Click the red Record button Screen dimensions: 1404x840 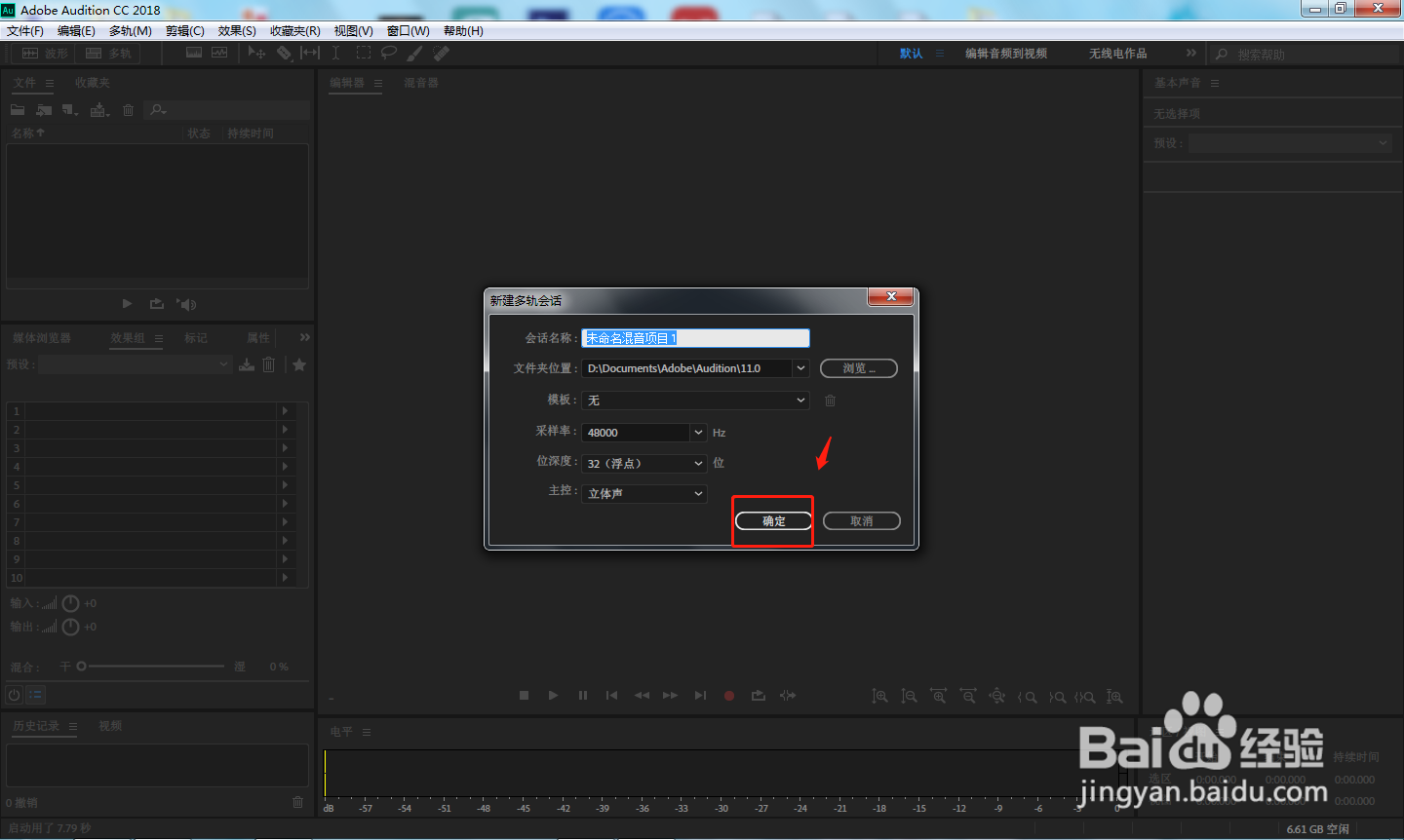(728, 696)
